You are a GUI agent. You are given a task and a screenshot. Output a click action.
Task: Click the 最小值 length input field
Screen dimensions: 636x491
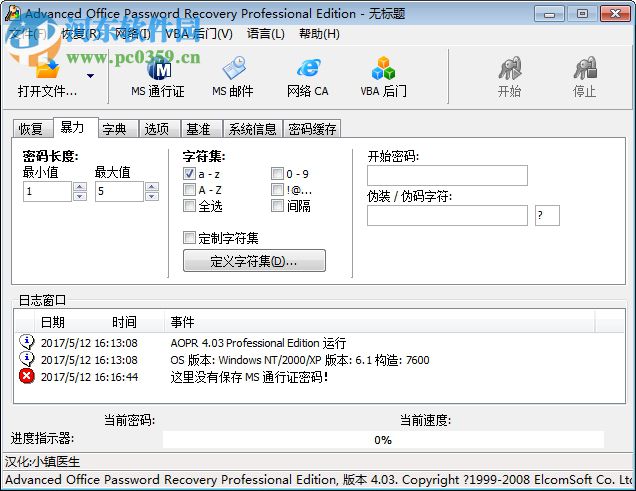click(x=47, y=191)
